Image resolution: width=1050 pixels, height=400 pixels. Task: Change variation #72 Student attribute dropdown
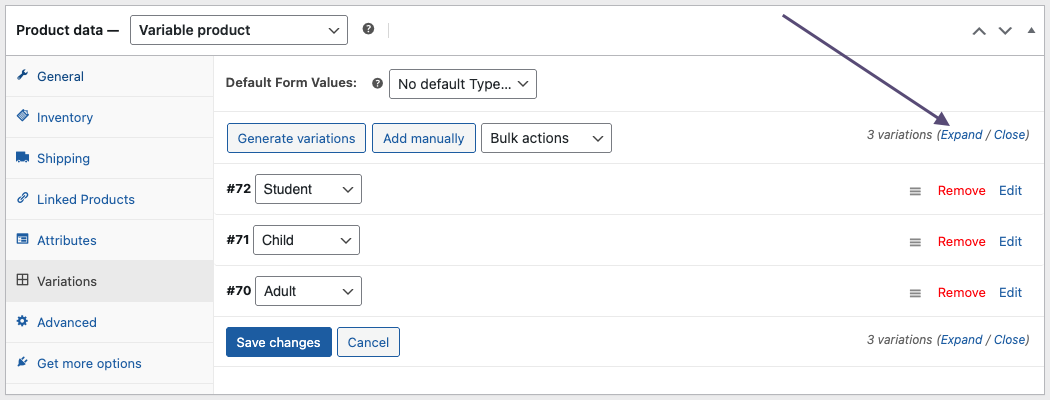click(308, 189)
